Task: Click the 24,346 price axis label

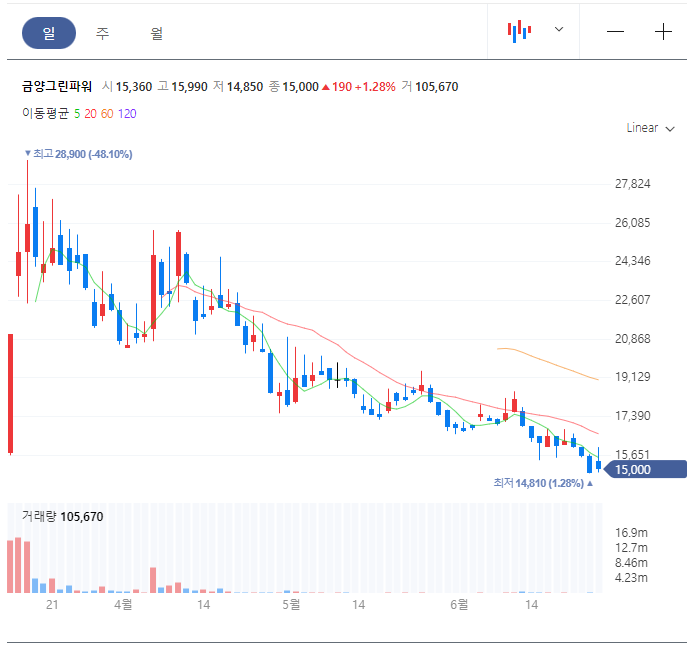Action: [x=633, y=261]
